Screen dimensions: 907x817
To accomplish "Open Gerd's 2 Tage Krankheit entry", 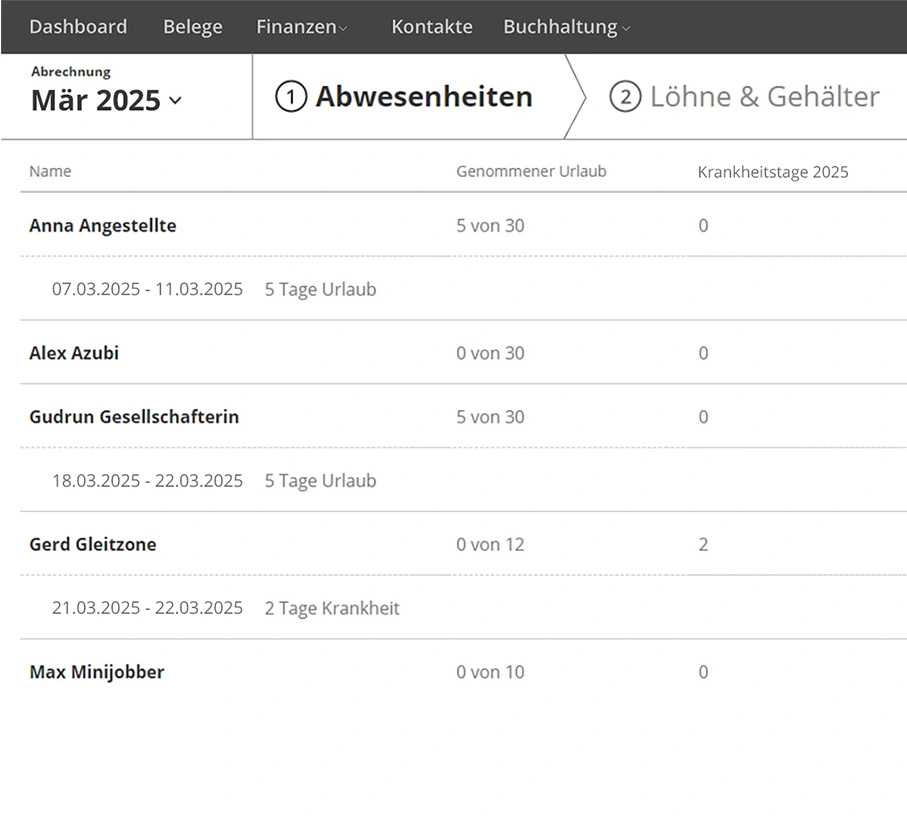I will [x=331, y=609].
